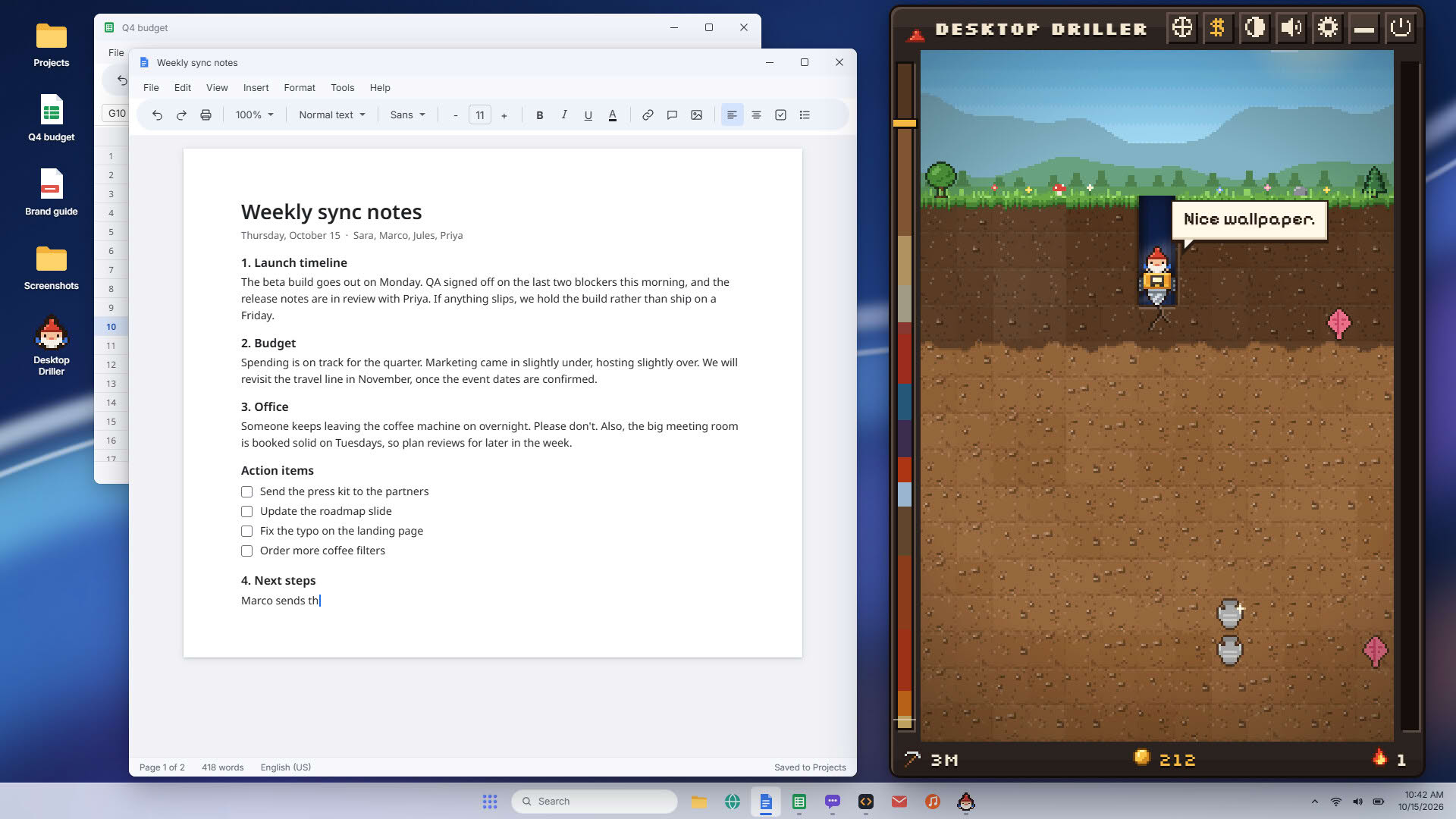Open the Sans font dropdown
Viewport: 1456px width, 819px height.
coord(407,115)
